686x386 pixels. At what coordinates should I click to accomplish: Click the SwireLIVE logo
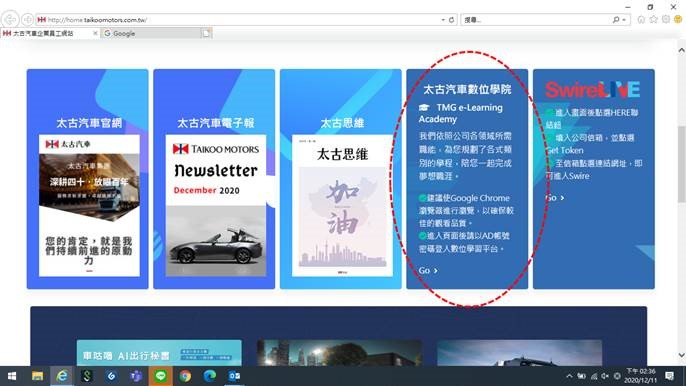[592, 90]
